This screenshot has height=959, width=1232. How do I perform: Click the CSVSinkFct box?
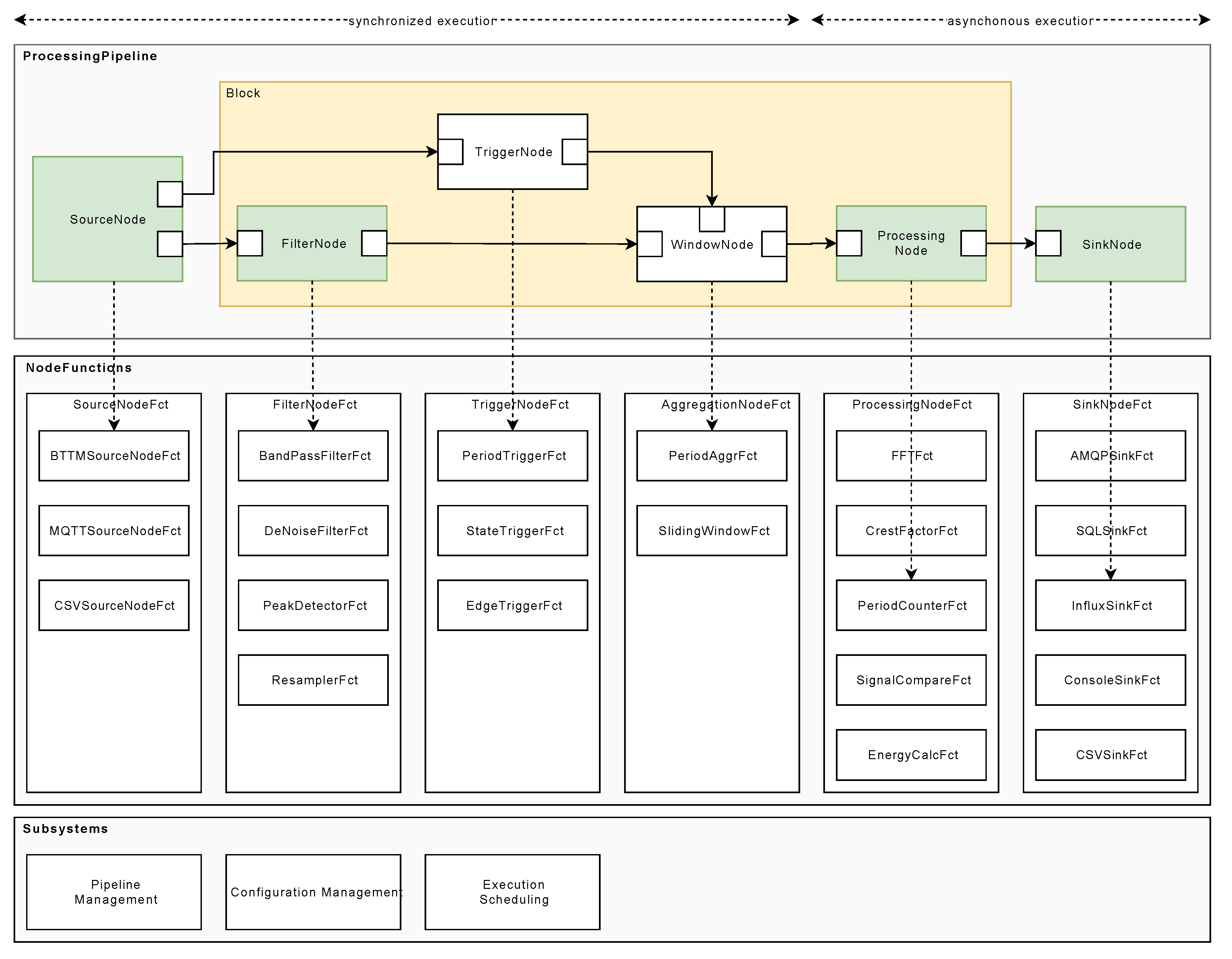point(1111,755)
